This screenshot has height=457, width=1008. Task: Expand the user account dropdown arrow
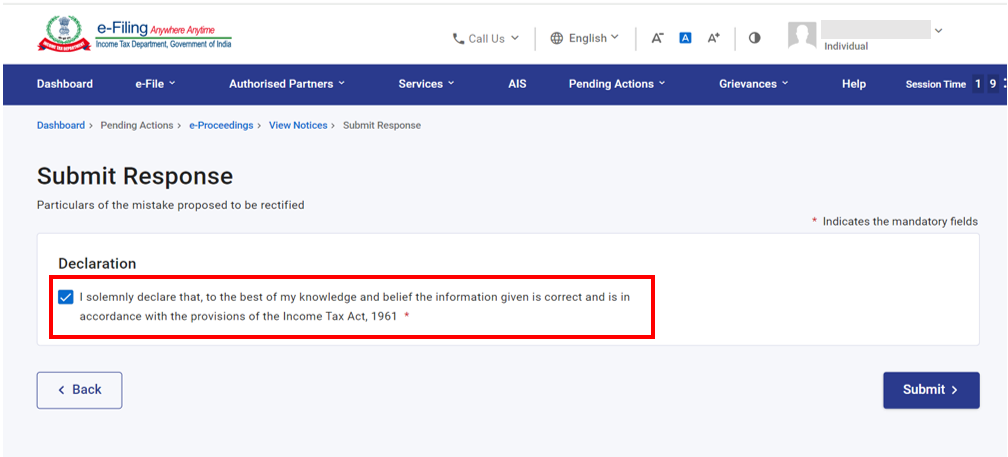(938, 31)
